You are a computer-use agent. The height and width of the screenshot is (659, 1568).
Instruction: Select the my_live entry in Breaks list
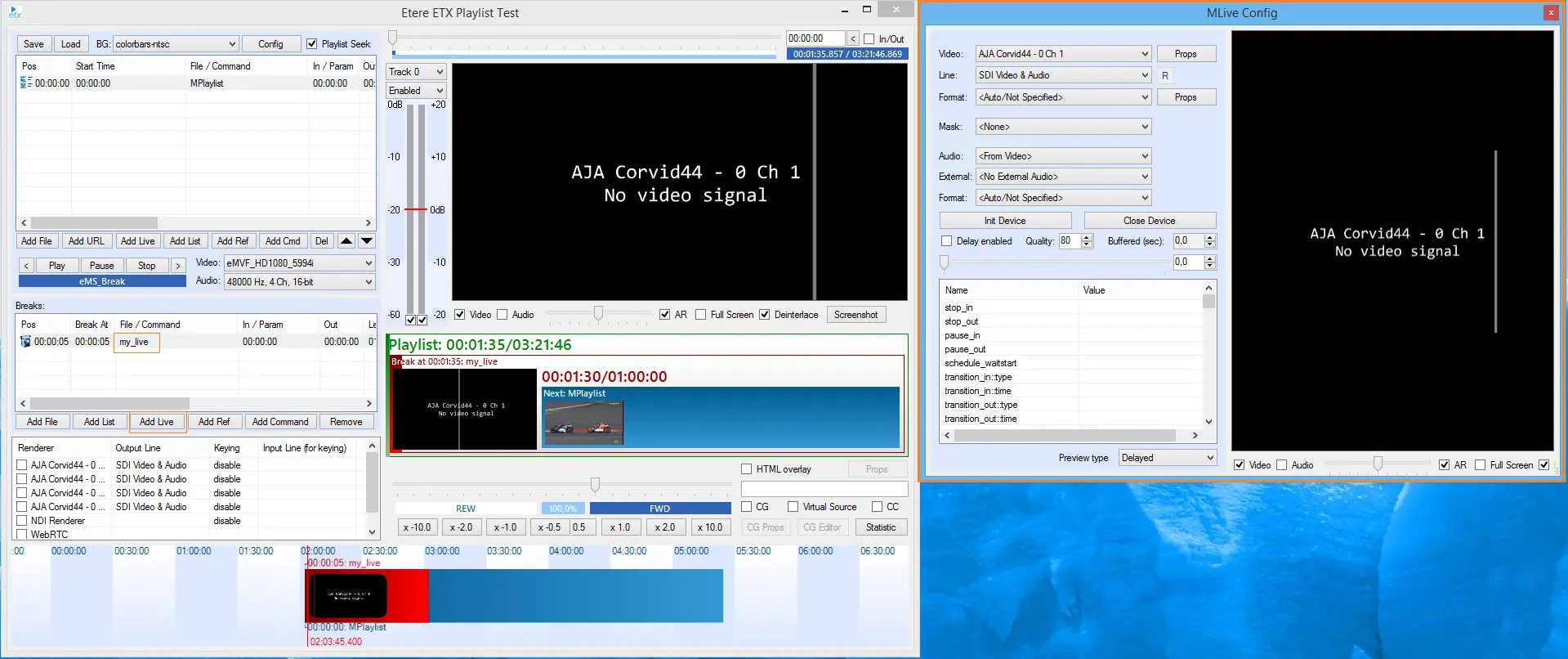point(136,342)
